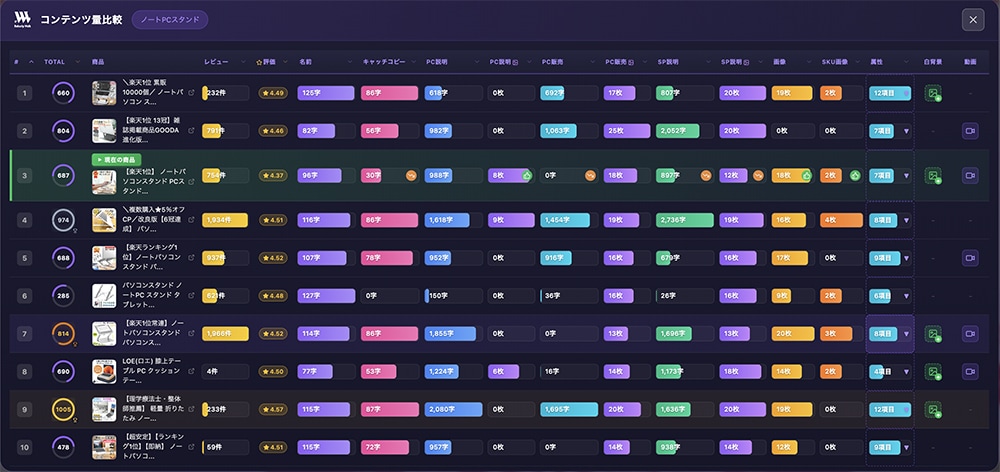
Task: Open external link icon for row 4 product
Action: (x=191, y=219)
